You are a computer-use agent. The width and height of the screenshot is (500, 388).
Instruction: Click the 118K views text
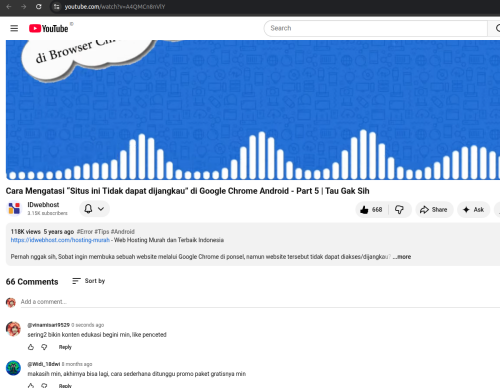pos(26,232)
